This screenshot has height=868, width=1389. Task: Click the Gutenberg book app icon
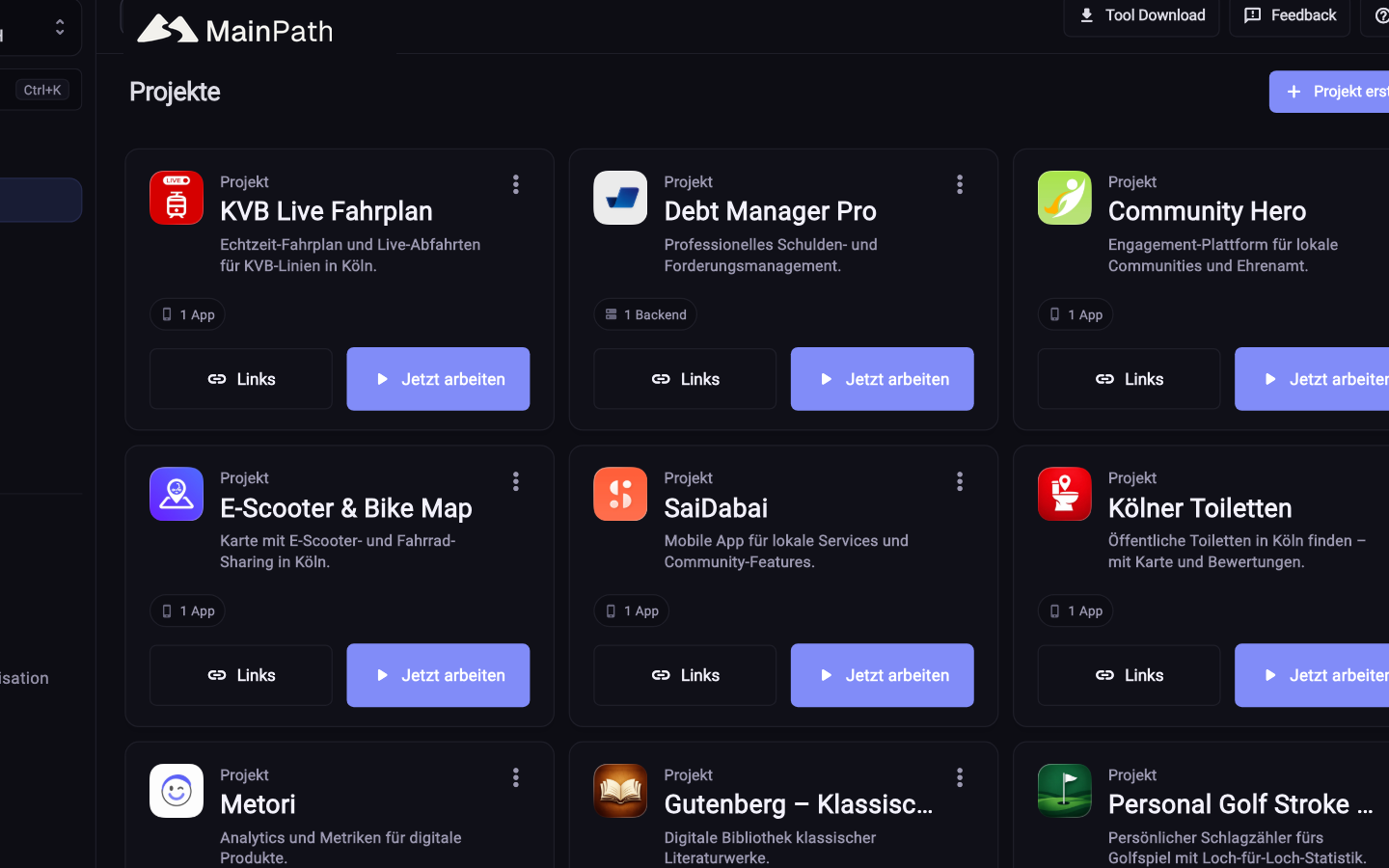pos(620,791)
